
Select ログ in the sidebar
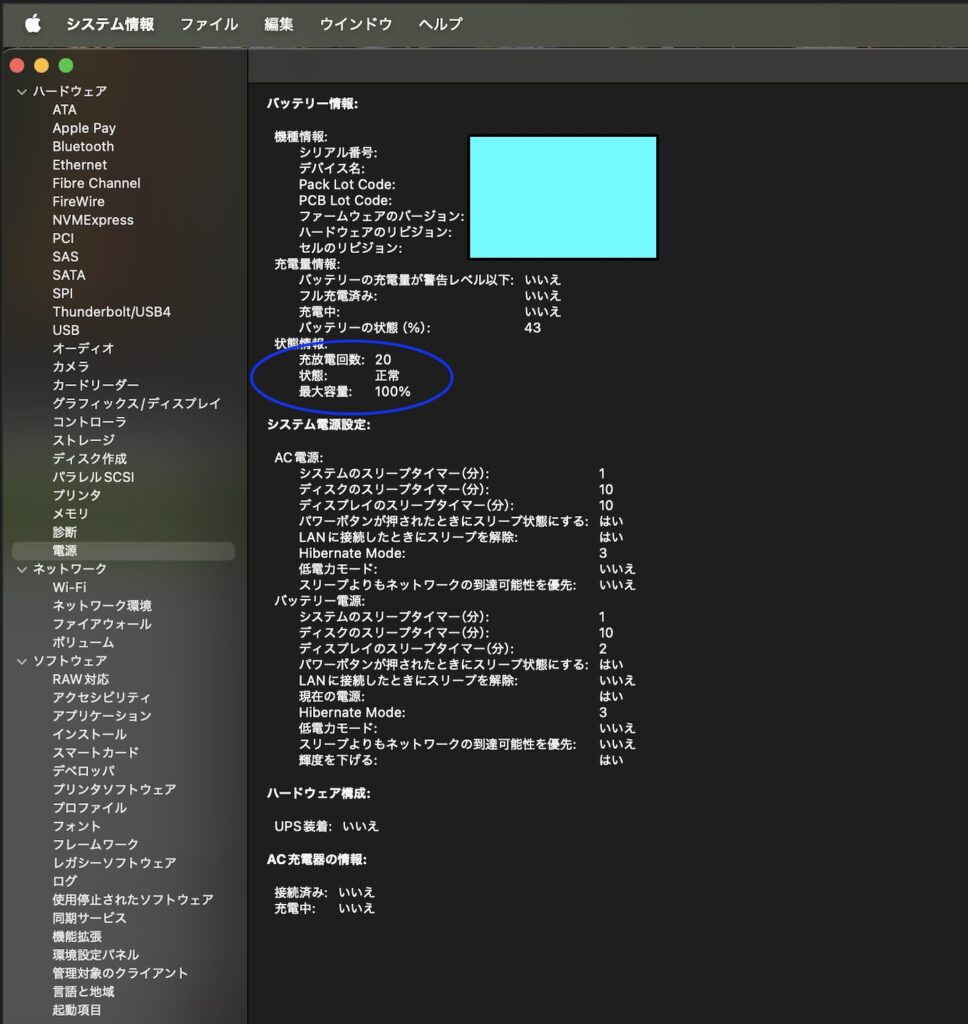pos(65,881)
